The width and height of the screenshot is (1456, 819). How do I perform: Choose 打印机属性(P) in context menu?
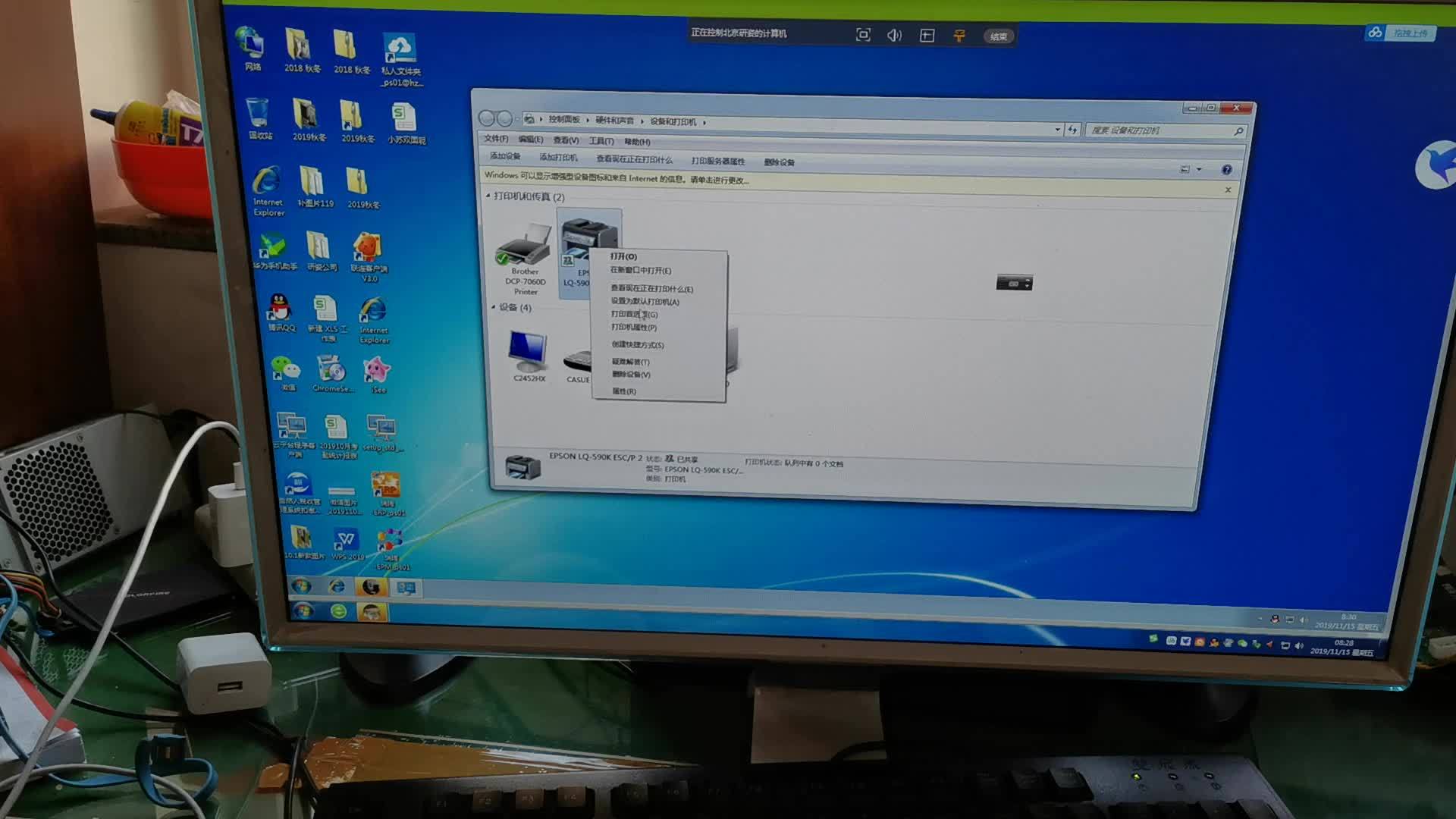point(634,328)
